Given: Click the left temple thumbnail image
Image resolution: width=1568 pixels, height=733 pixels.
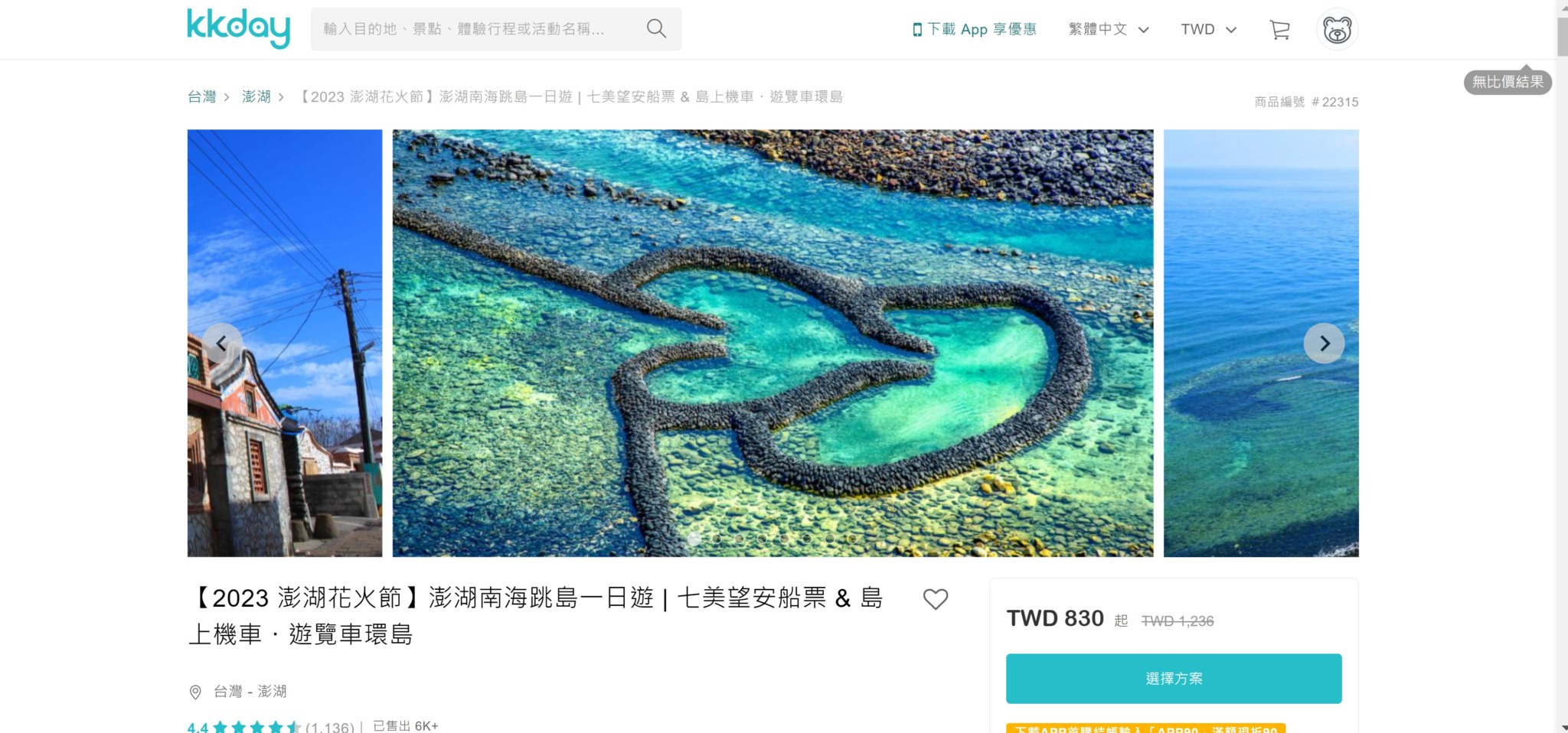Looking at the screenshot, I should point(285,343).
